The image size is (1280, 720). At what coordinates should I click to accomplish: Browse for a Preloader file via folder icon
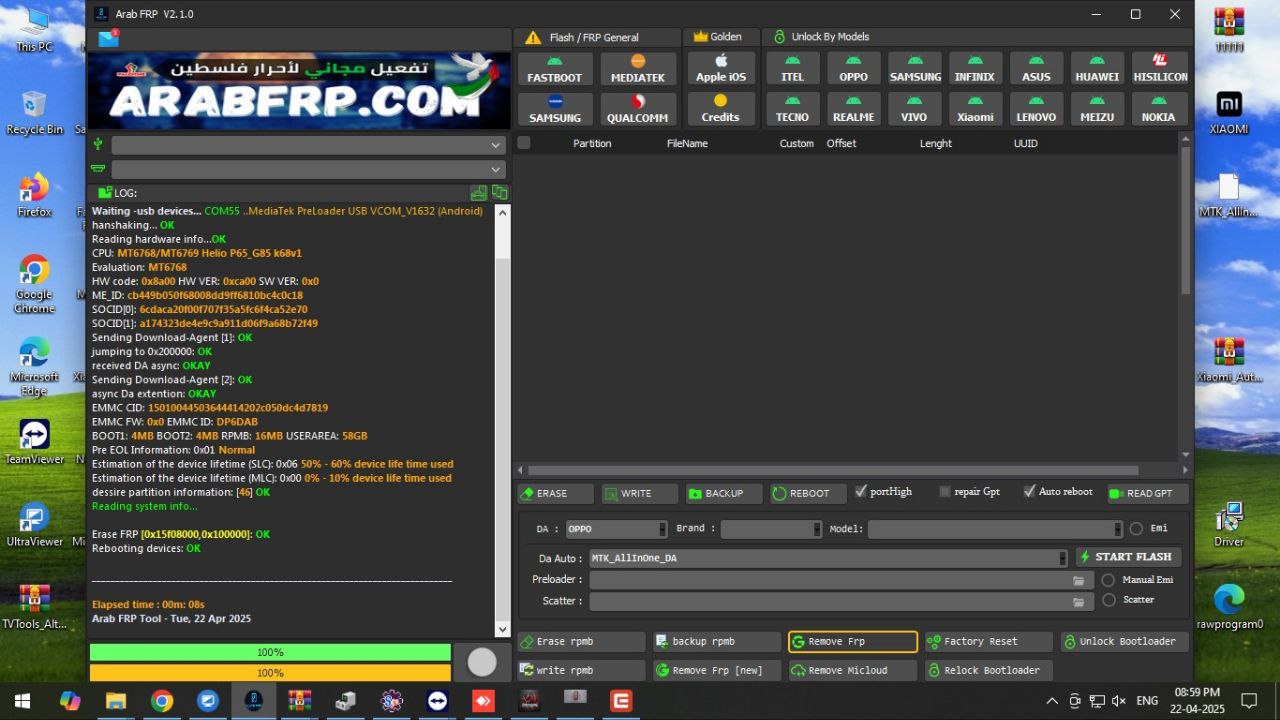click(1079, 580)
